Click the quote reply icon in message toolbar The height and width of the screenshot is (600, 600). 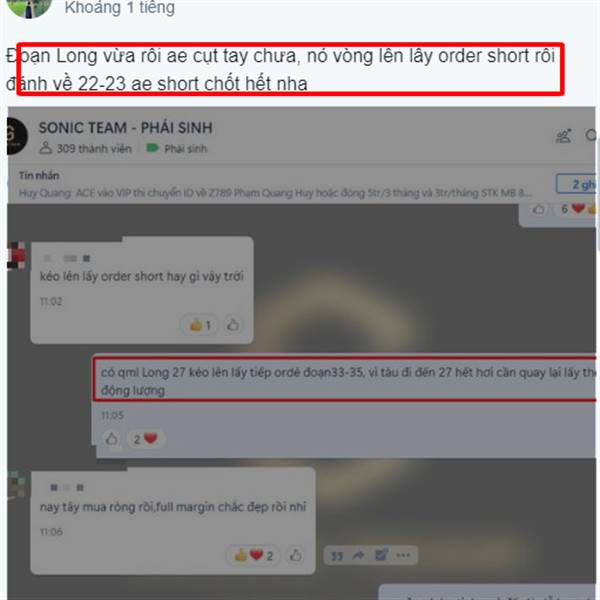[337, 555]
